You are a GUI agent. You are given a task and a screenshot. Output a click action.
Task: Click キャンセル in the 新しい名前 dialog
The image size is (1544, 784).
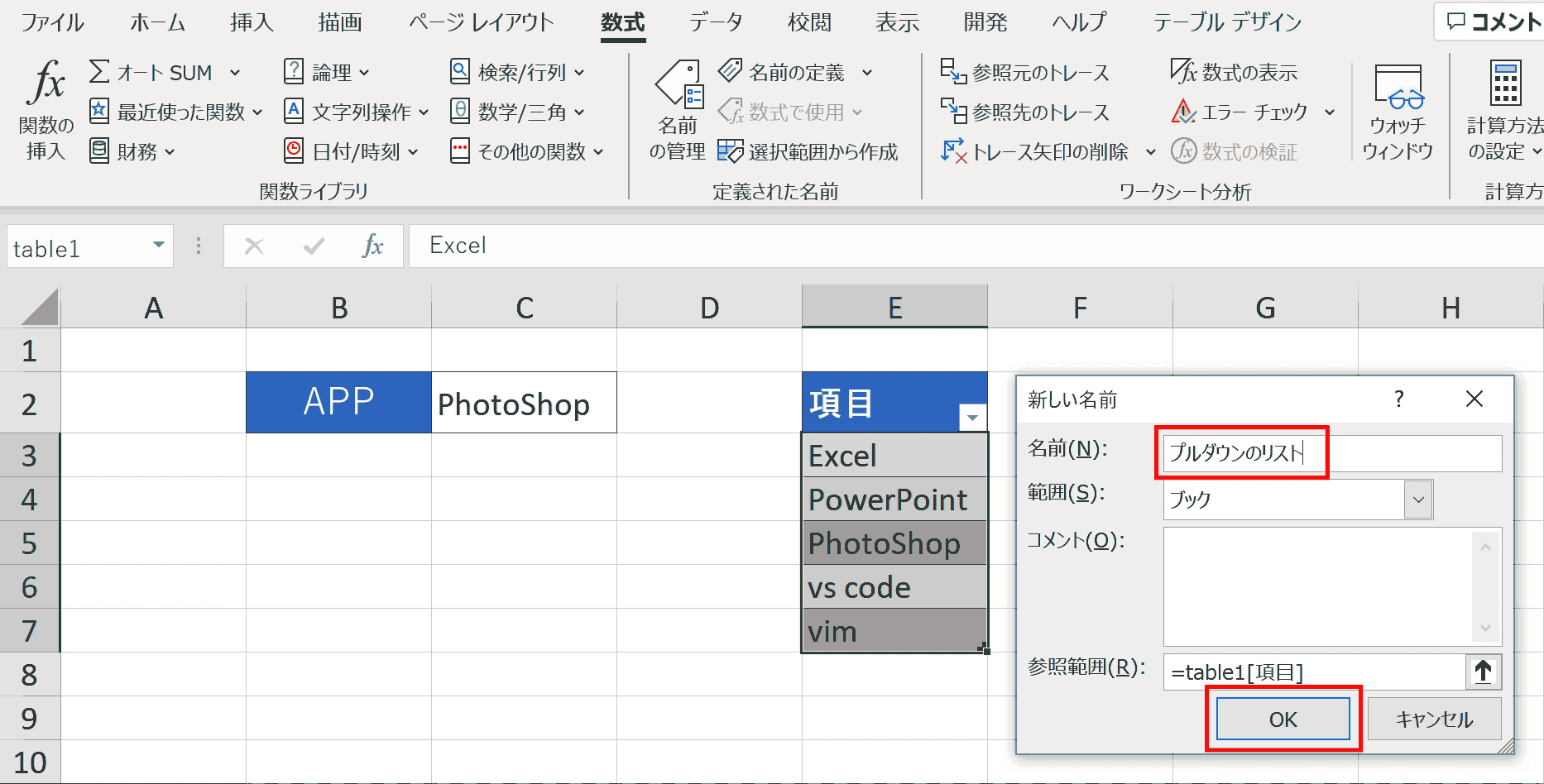point(1435,719)
